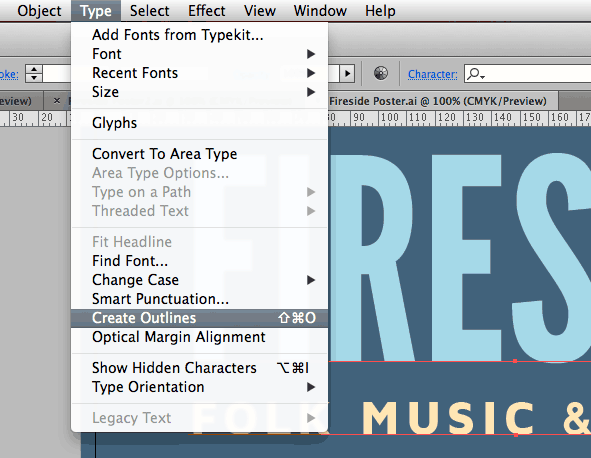Screen dimensions: 591x458
Task: Click the Recolor Artwork wheel icon
Action: click(381, 73)
